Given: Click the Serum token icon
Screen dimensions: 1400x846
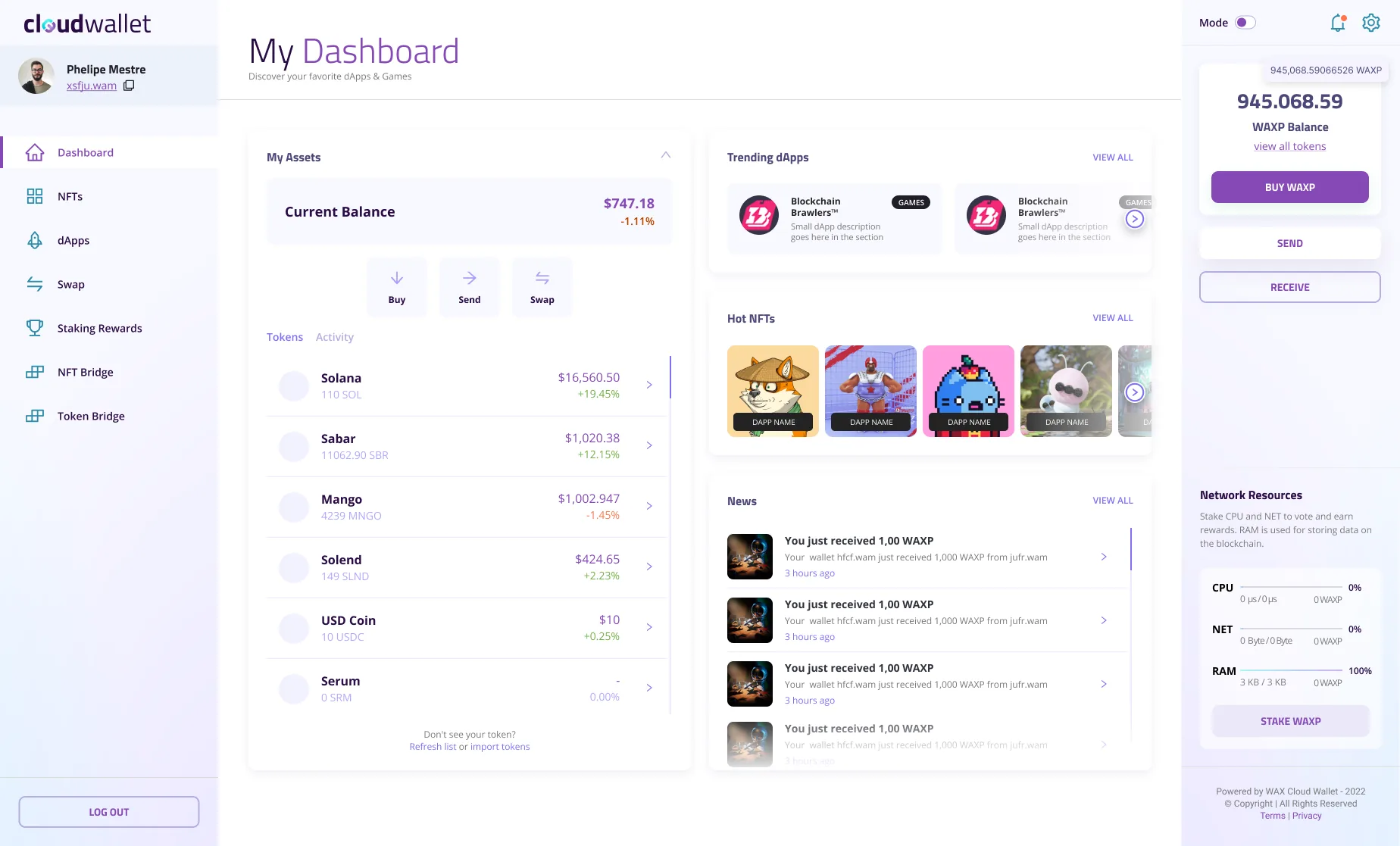Looking at the screenshot, I should tap(294, 688).
